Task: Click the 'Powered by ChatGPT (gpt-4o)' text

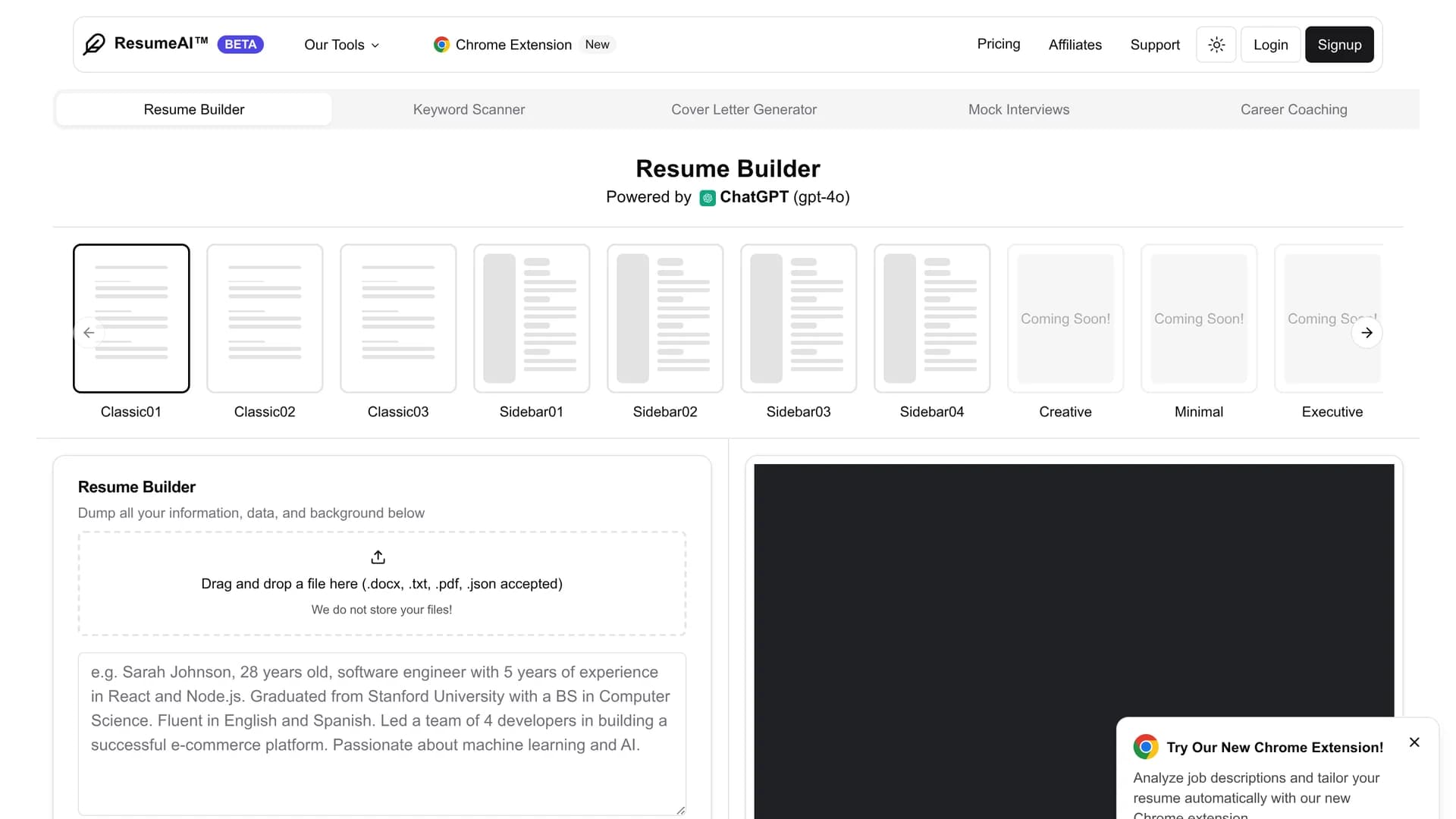Action: (x=728, y=197)
